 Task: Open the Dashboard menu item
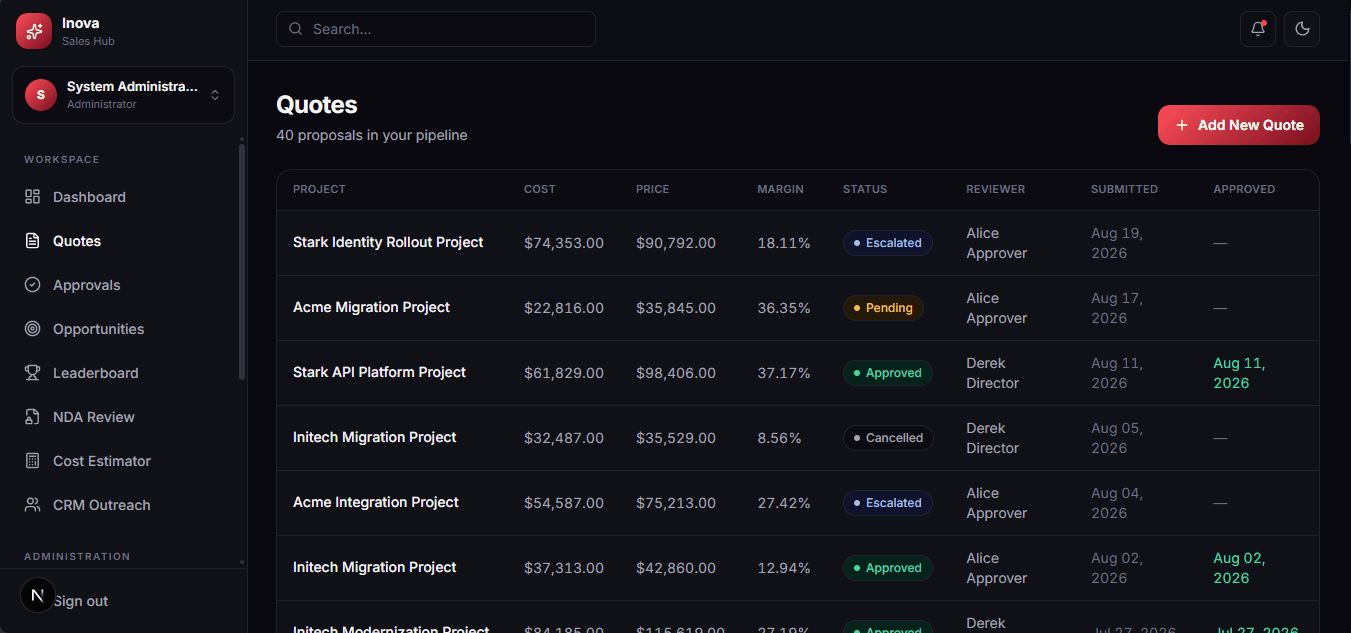coord(123,197)
